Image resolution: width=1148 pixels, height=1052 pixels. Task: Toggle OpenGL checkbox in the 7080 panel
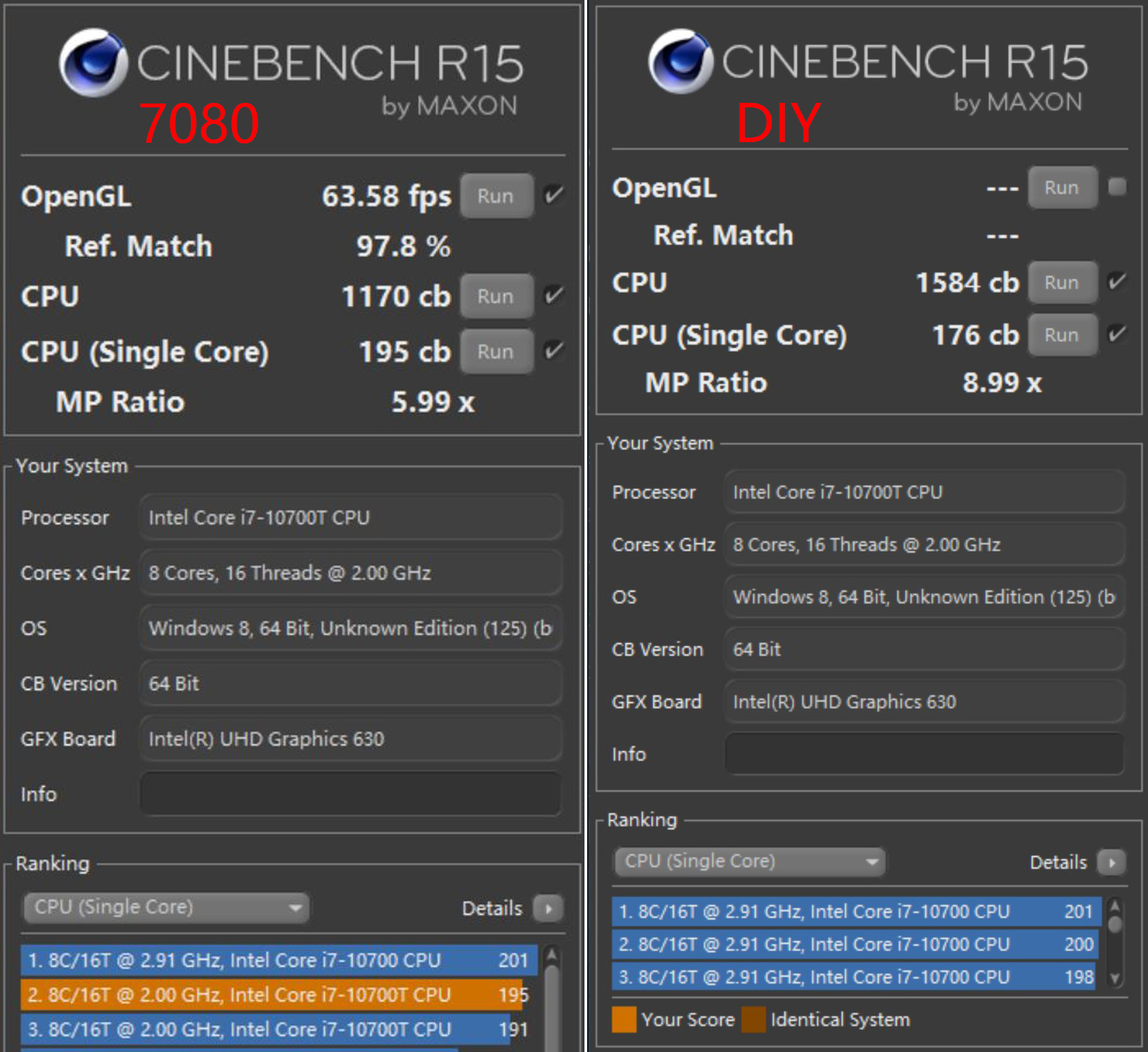coord(554,195)
